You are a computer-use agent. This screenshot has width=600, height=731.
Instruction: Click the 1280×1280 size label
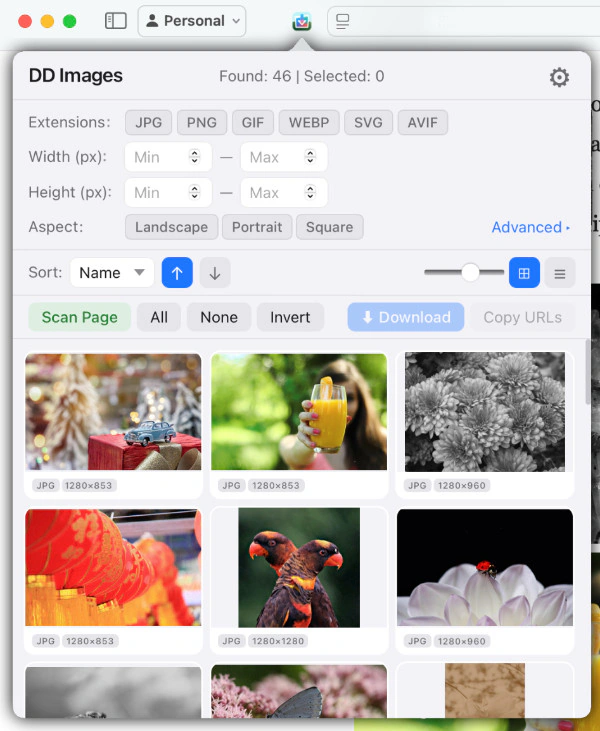[278, 641]
